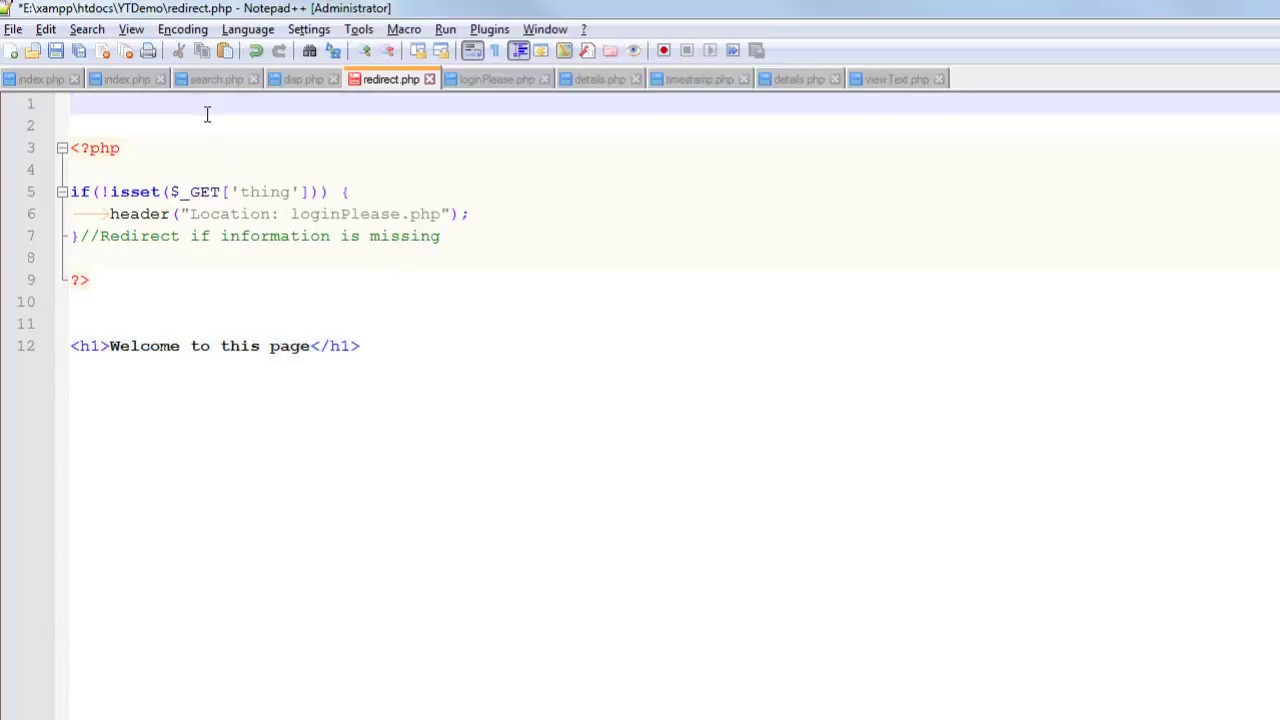Close the viewText.php tab
The width and height of the screenshot is (1280, 720).
click(x=939, y=79)
